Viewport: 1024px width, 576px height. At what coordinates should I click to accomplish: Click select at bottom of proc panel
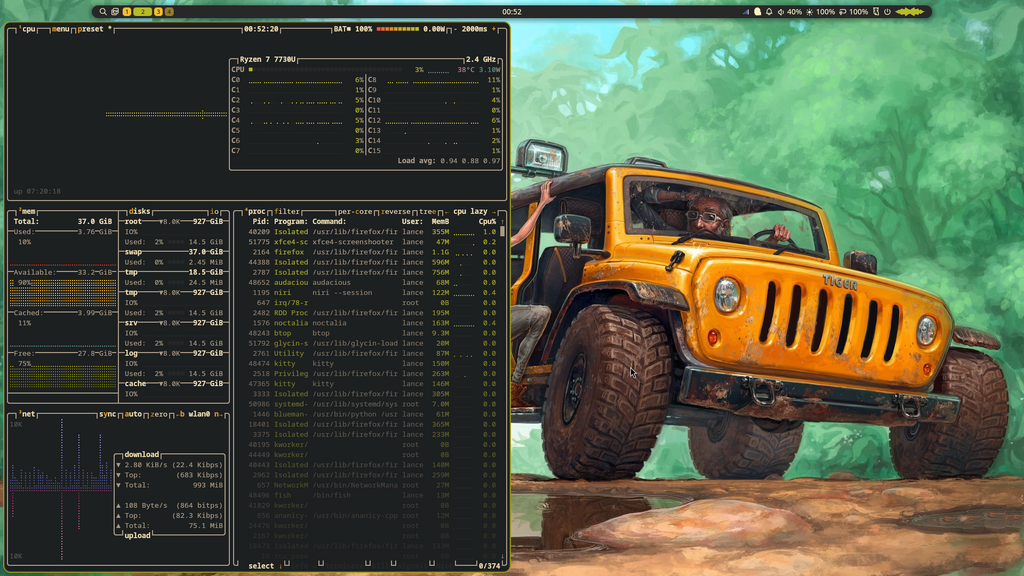point(261,566)
